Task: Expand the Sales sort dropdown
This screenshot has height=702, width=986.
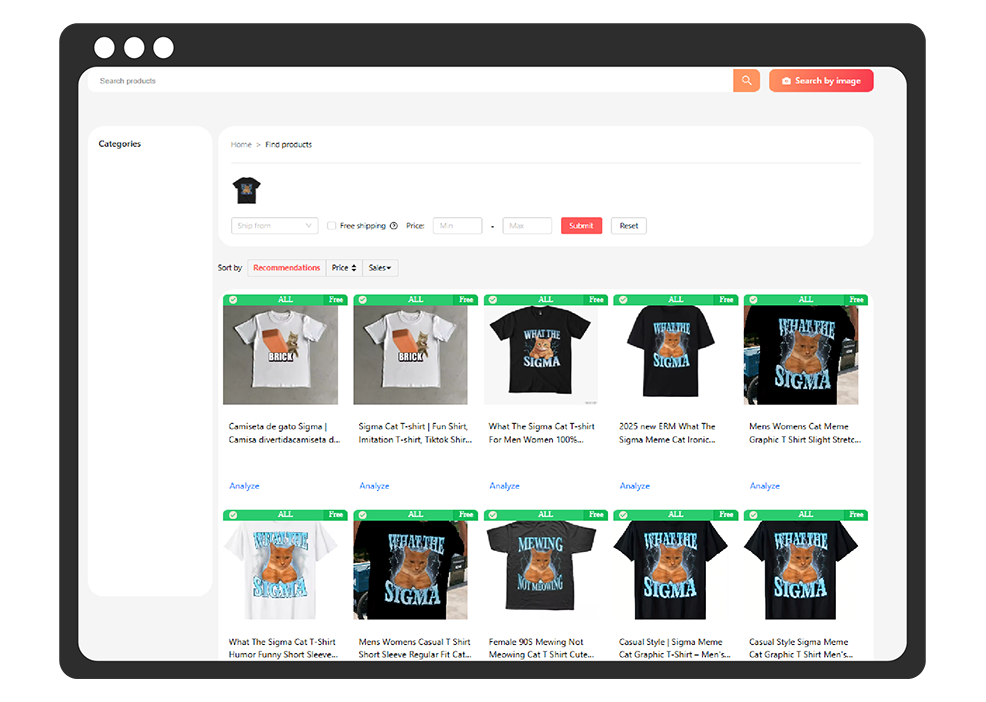Action: [380, 268]
